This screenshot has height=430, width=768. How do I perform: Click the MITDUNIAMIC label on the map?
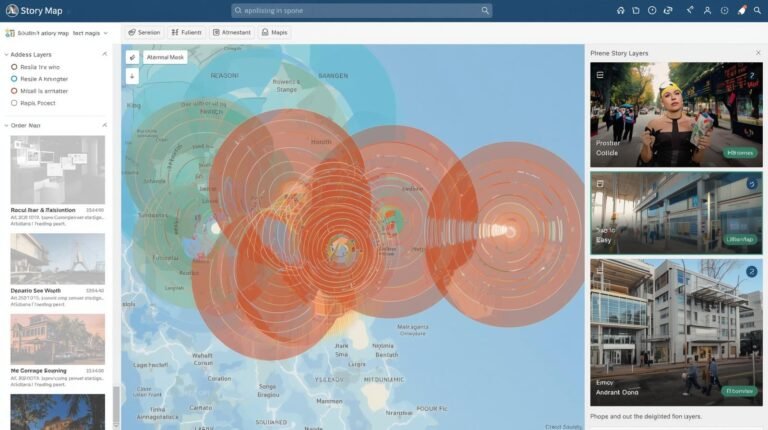click(x=384, y=380)
